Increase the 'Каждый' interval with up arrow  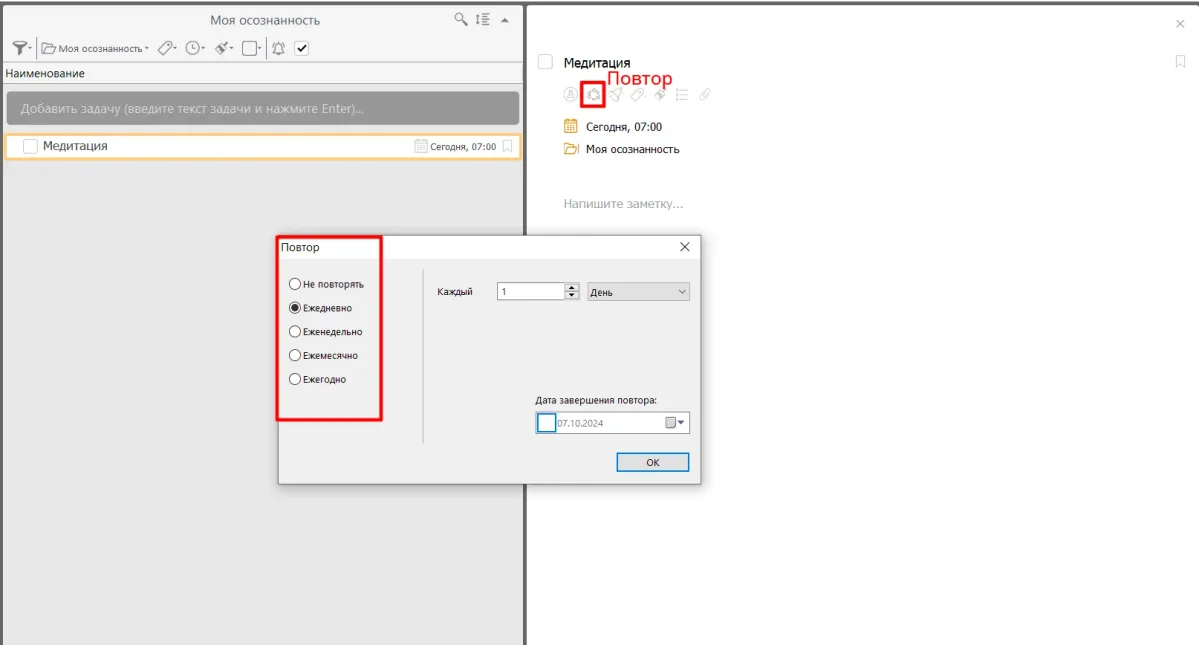(572, 288)
